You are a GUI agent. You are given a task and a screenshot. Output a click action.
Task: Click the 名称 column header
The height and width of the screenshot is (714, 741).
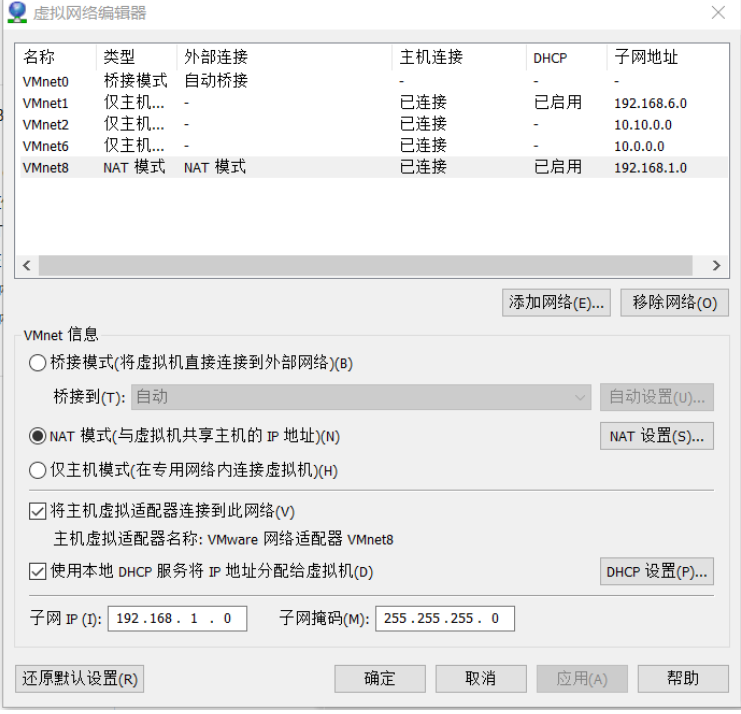(x=57, y=57)
